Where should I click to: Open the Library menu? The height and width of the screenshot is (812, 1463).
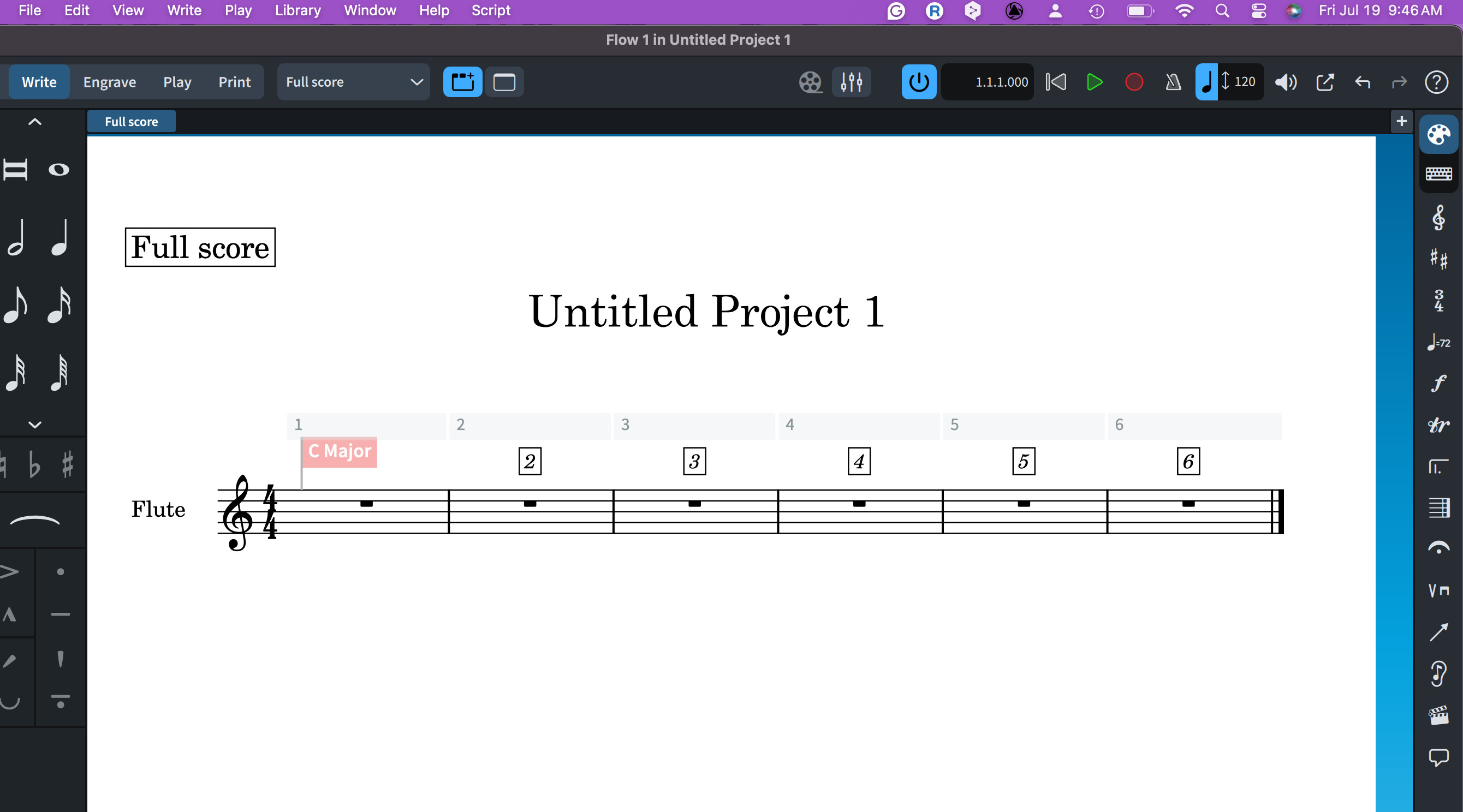[x=298, y=10]
